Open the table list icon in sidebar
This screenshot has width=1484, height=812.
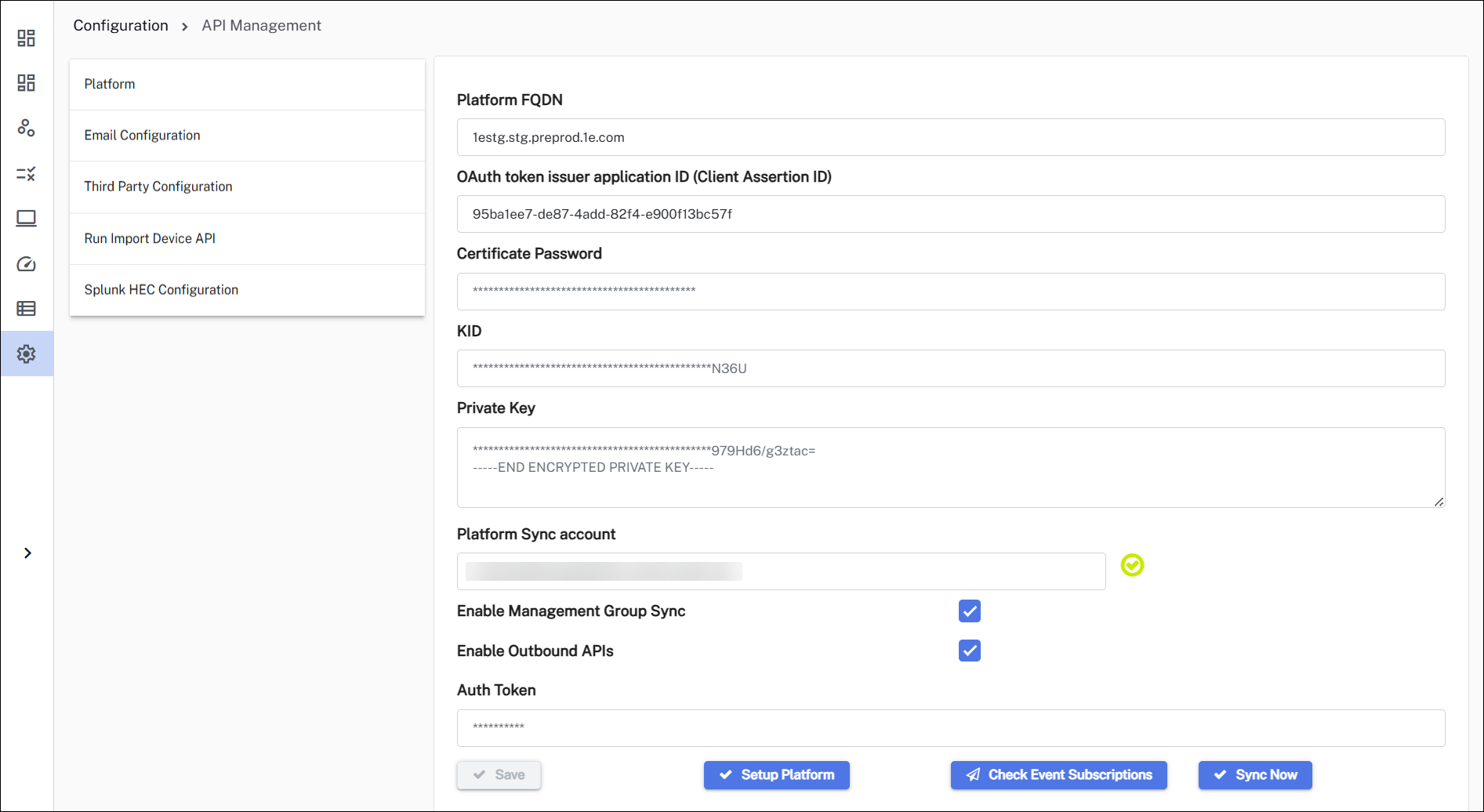pos(27,309)
